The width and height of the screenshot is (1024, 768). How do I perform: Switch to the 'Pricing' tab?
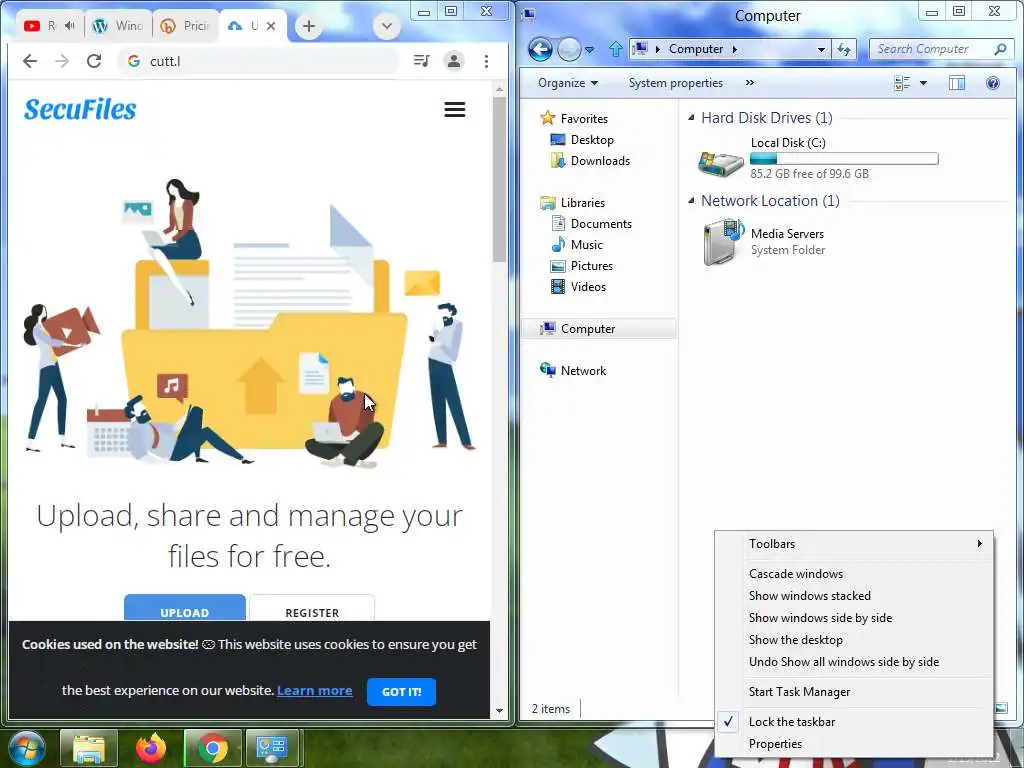185,26
